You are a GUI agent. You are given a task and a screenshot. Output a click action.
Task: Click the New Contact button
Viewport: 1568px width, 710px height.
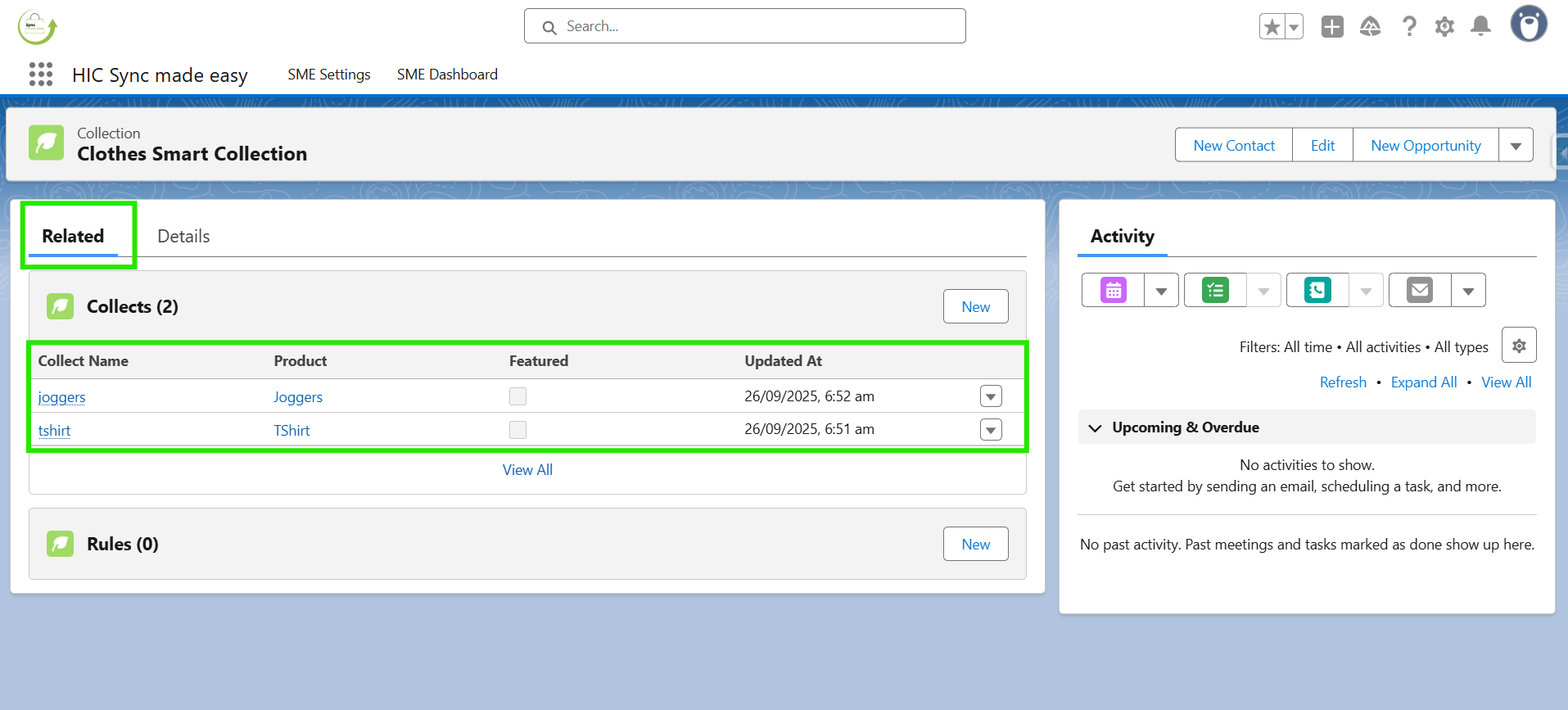pyautogui.click(x=1234, y=145)
